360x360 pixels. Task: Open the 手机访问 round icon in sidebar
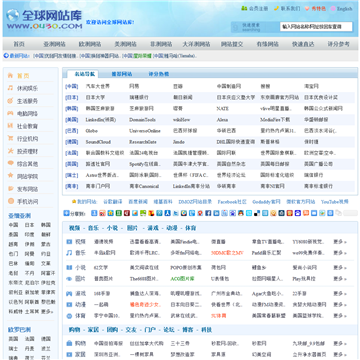10,201
